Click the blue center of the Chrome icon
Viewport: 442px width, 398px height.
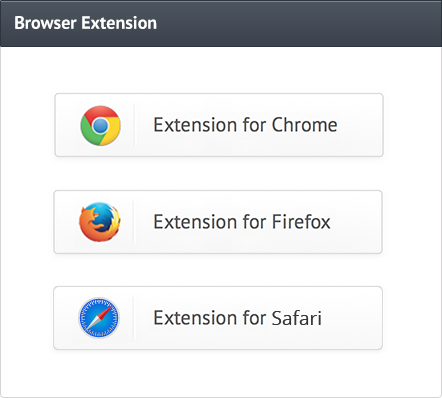[101, 126]
